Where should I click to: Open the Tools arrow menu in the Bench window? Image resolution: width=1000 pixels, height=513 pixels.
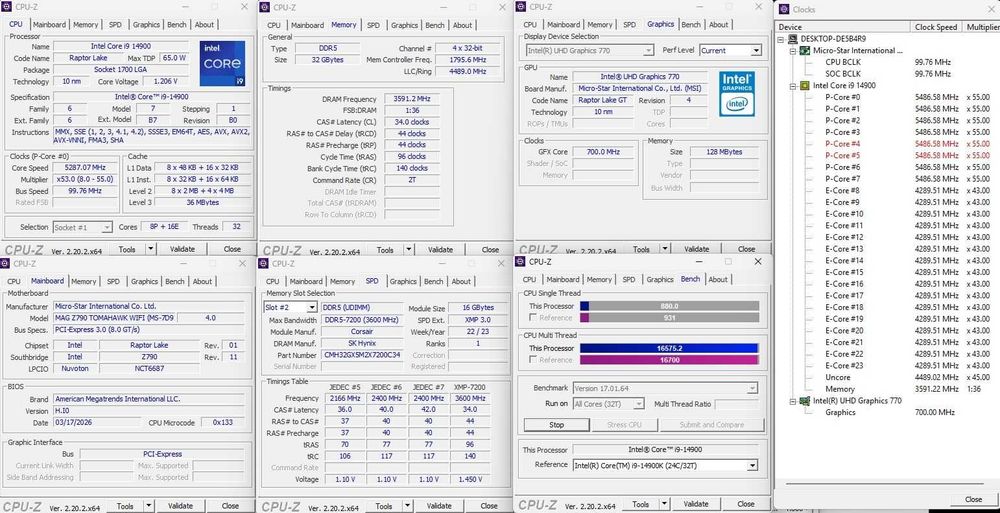[x=665, y=504]
